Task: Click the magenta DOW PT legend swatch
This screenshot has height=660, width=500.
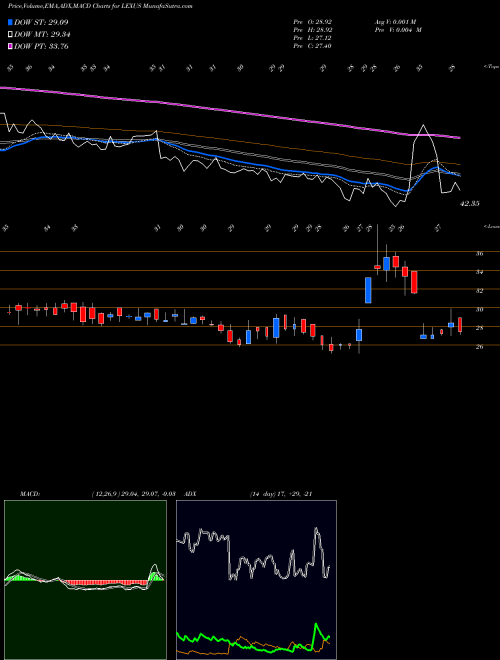Action: pos(10,46)
